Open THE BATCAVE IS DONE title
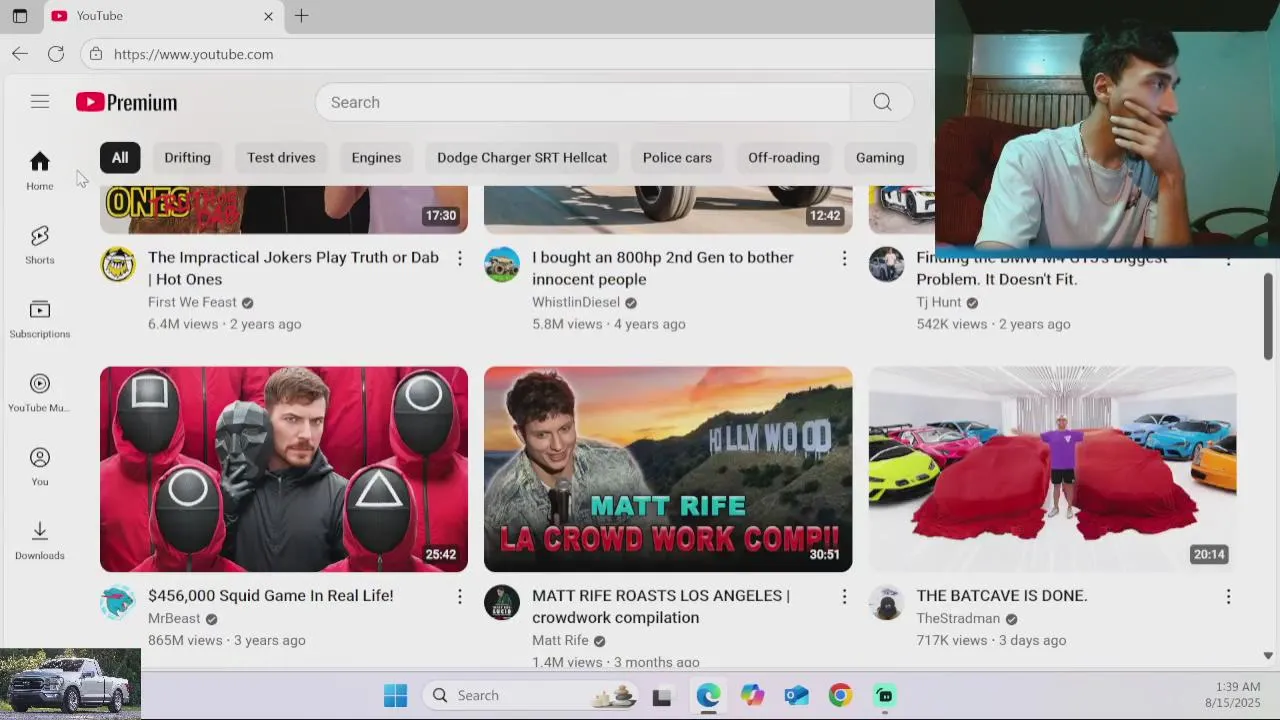1280x720 pixels. click(x=1002, y=595)
